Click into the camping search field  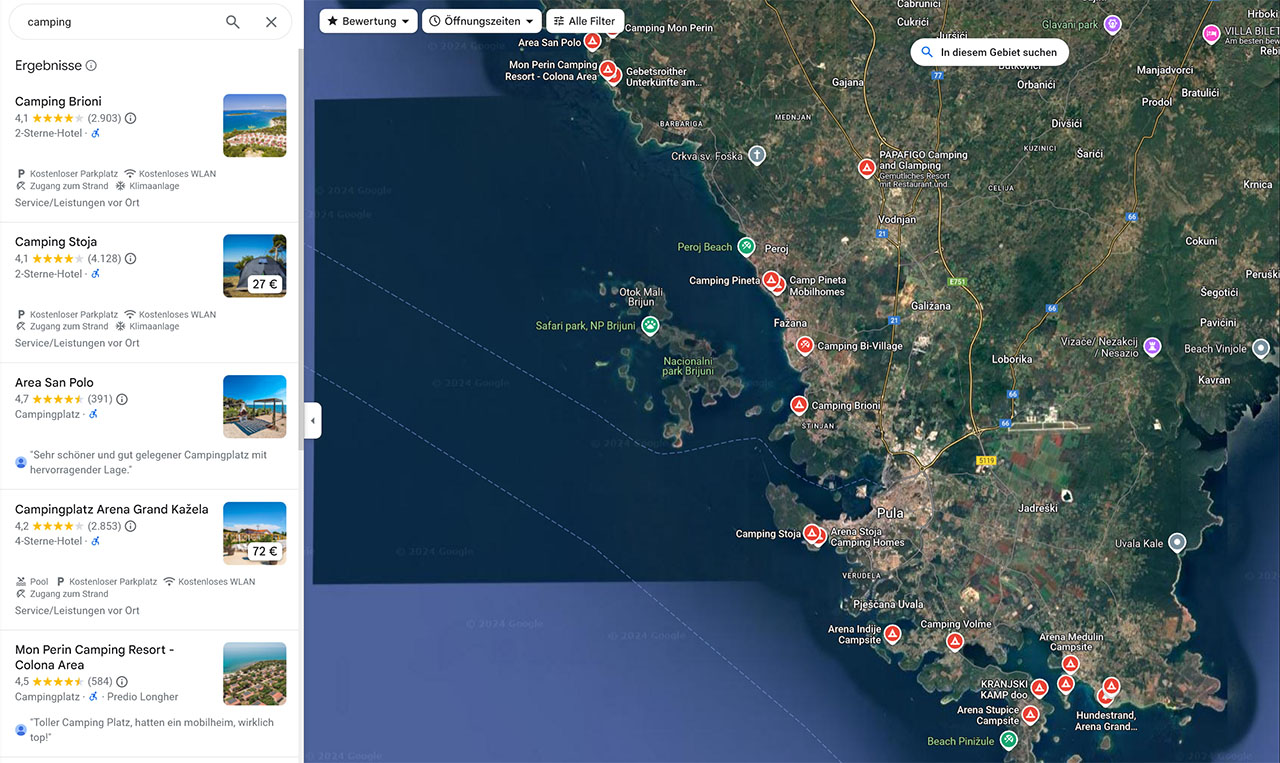point(120,22)
